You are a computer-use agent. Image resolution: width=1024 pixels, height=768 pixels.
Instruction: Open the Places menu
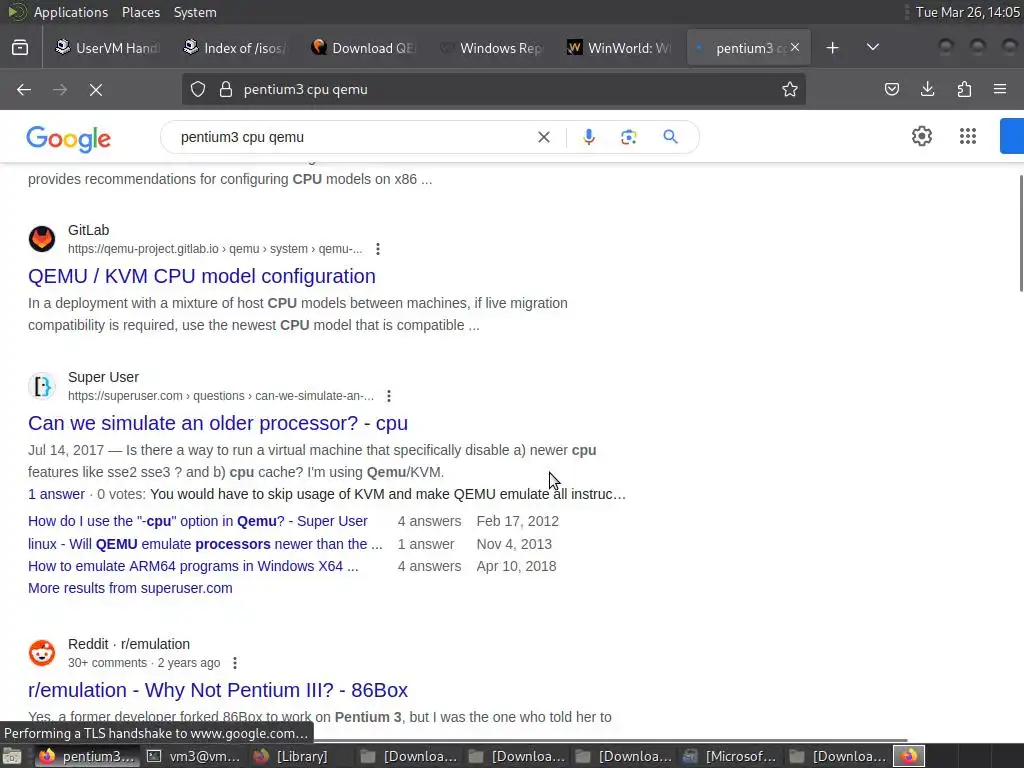(x=140, y=12)
